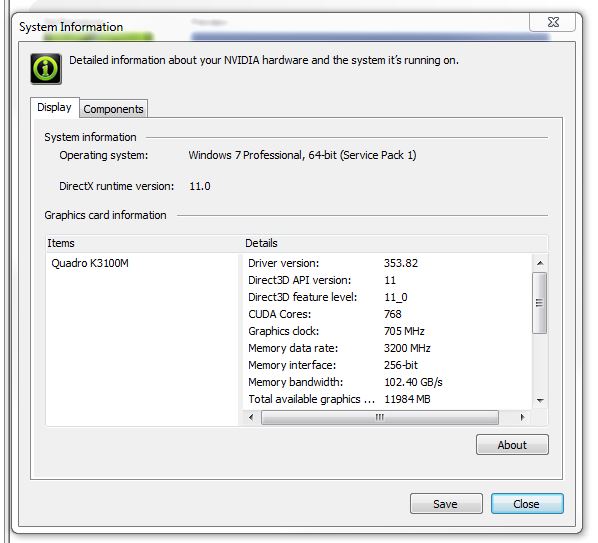Click the CUDA Cores label

[280, 314]
